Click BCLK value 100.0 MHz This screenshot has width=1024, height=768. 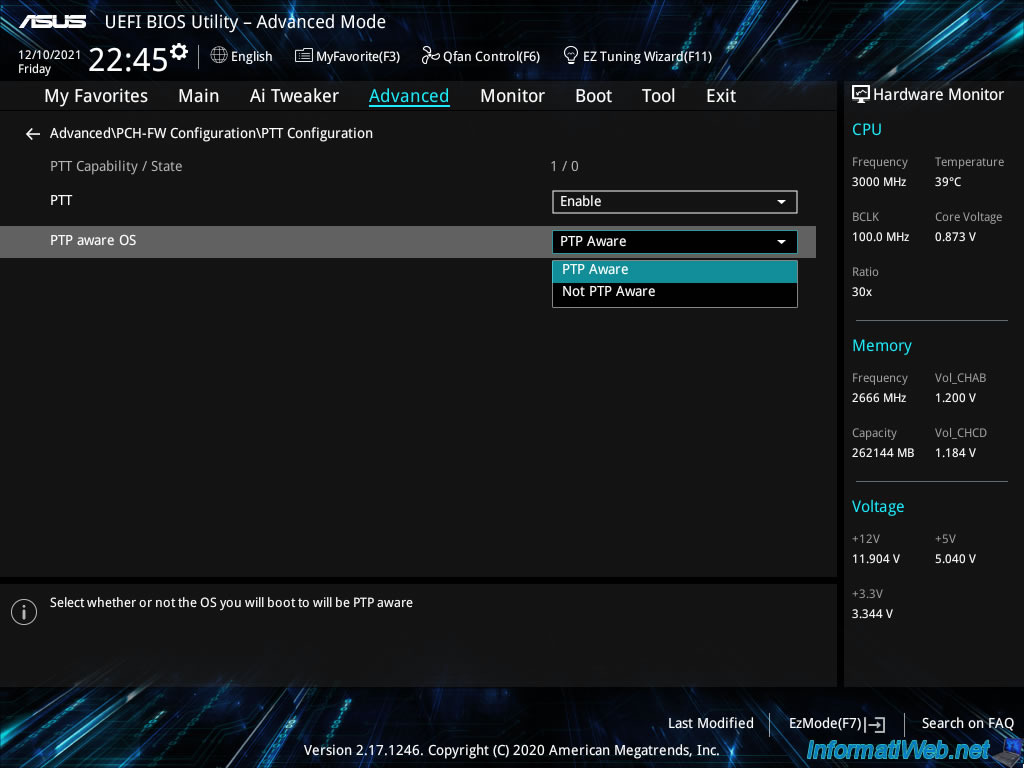pos(880,237)
